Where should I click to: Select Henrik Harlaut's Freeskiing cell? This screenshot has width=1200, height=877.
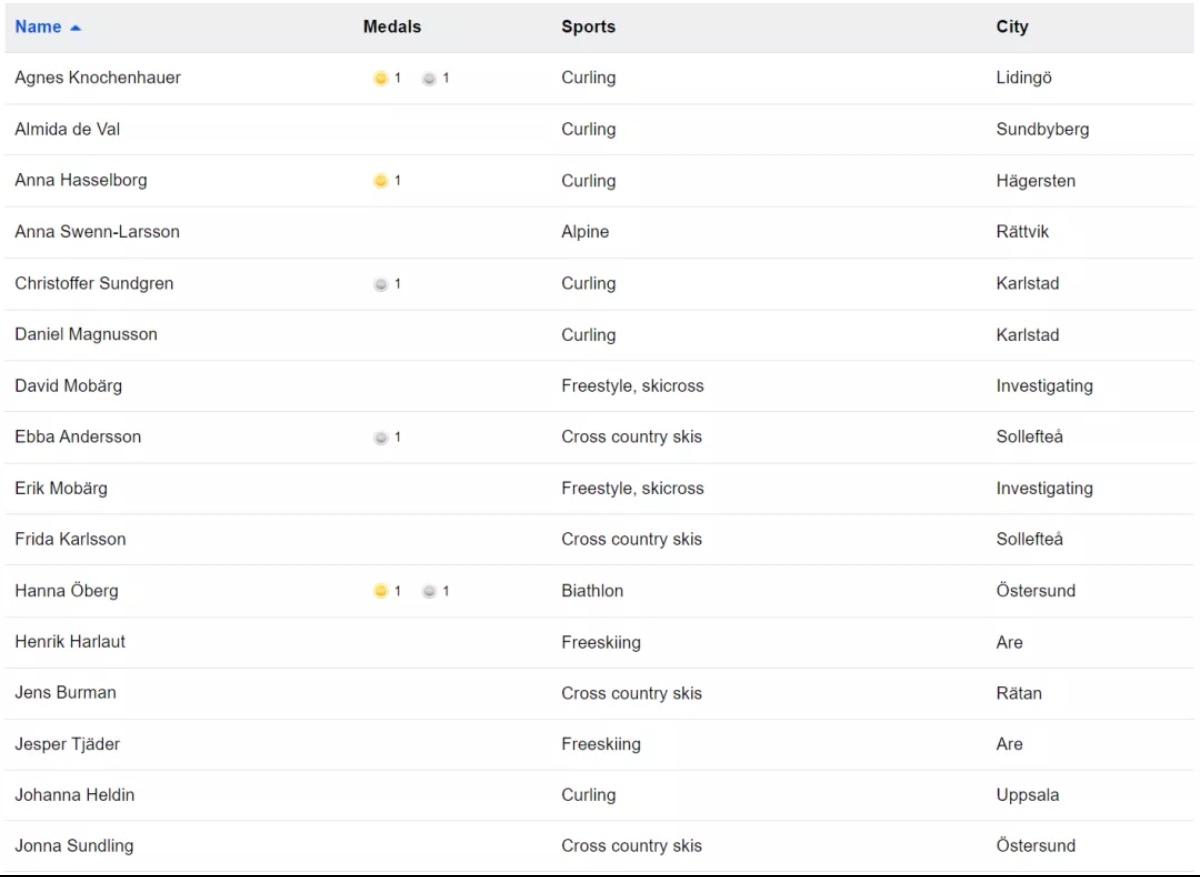(x=601, y=642)
